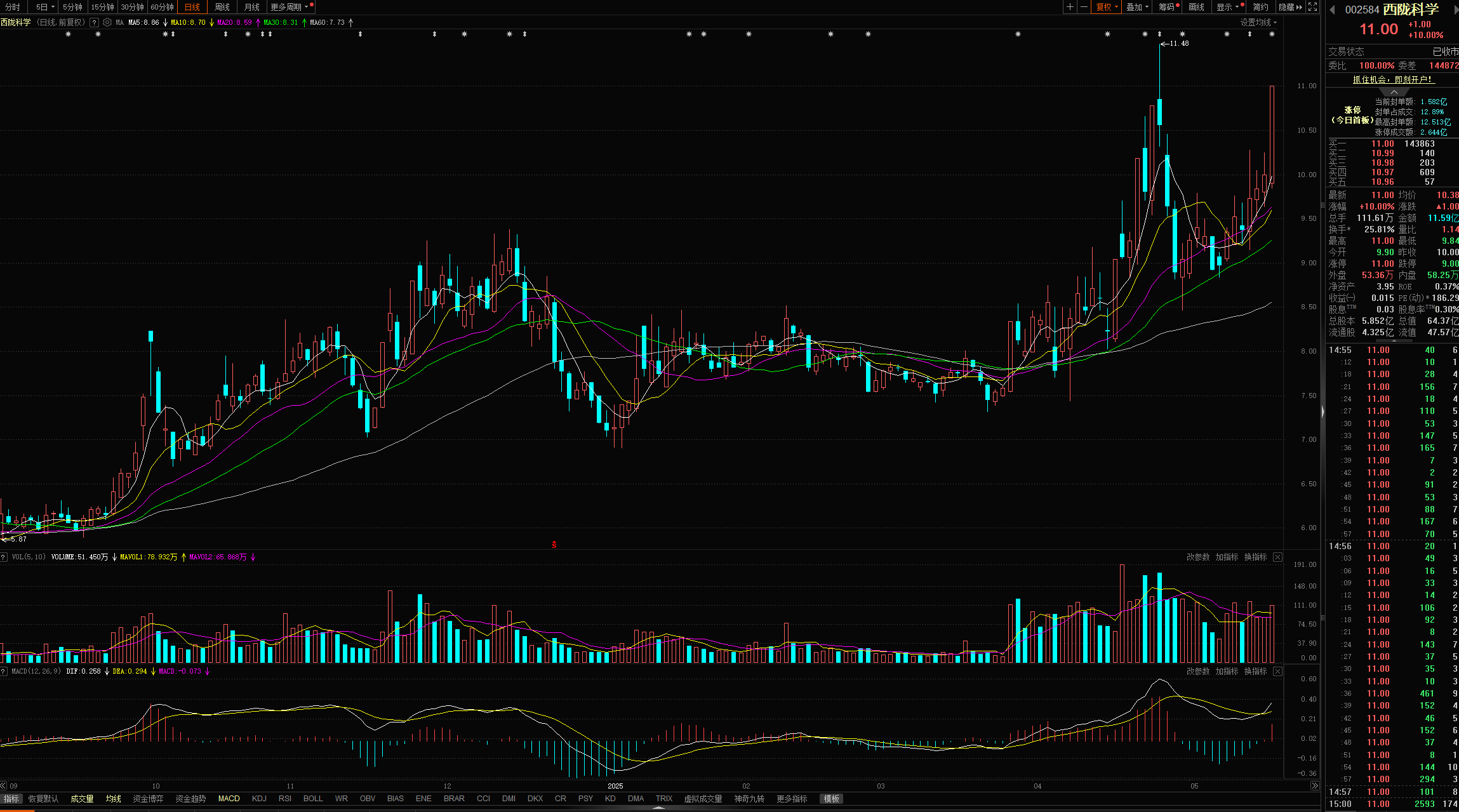The height and width of the screenshot is (812, 1459).
Task: Click the zoom out minus icon
Action: pos(1084,7)
